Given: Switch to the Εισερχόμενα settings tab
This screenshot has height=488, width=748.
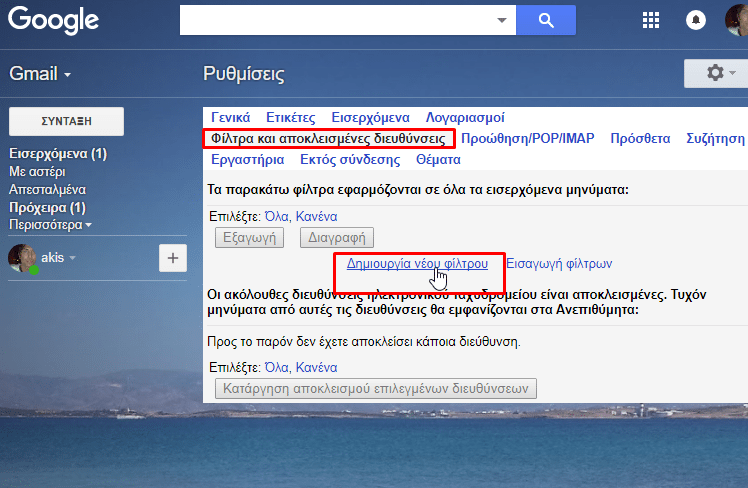Looking at the screenshot, I should tap(370, 118).
